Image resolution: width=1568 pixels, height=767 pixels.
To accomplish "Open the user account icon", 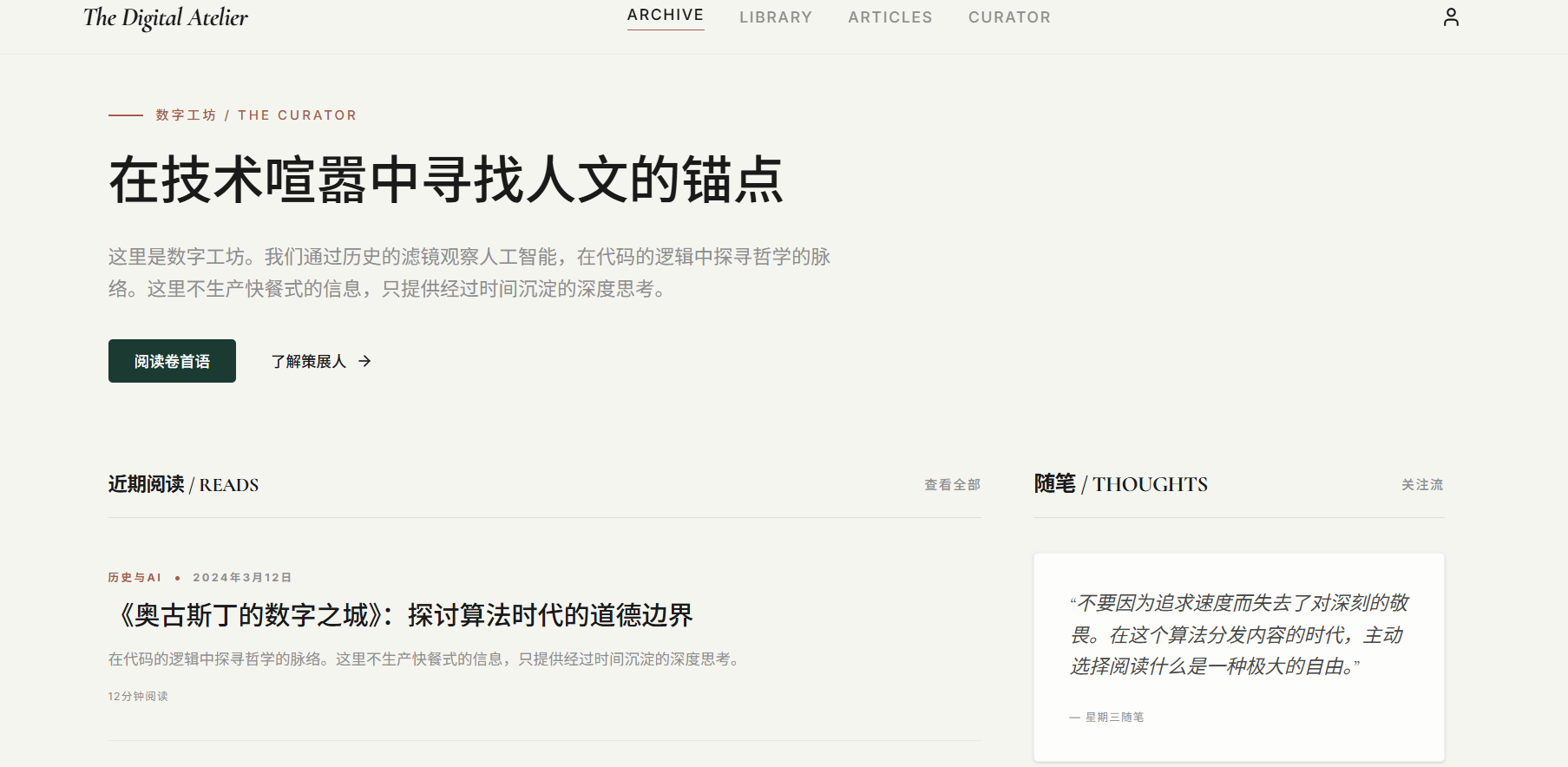I will coord(1451,17).
